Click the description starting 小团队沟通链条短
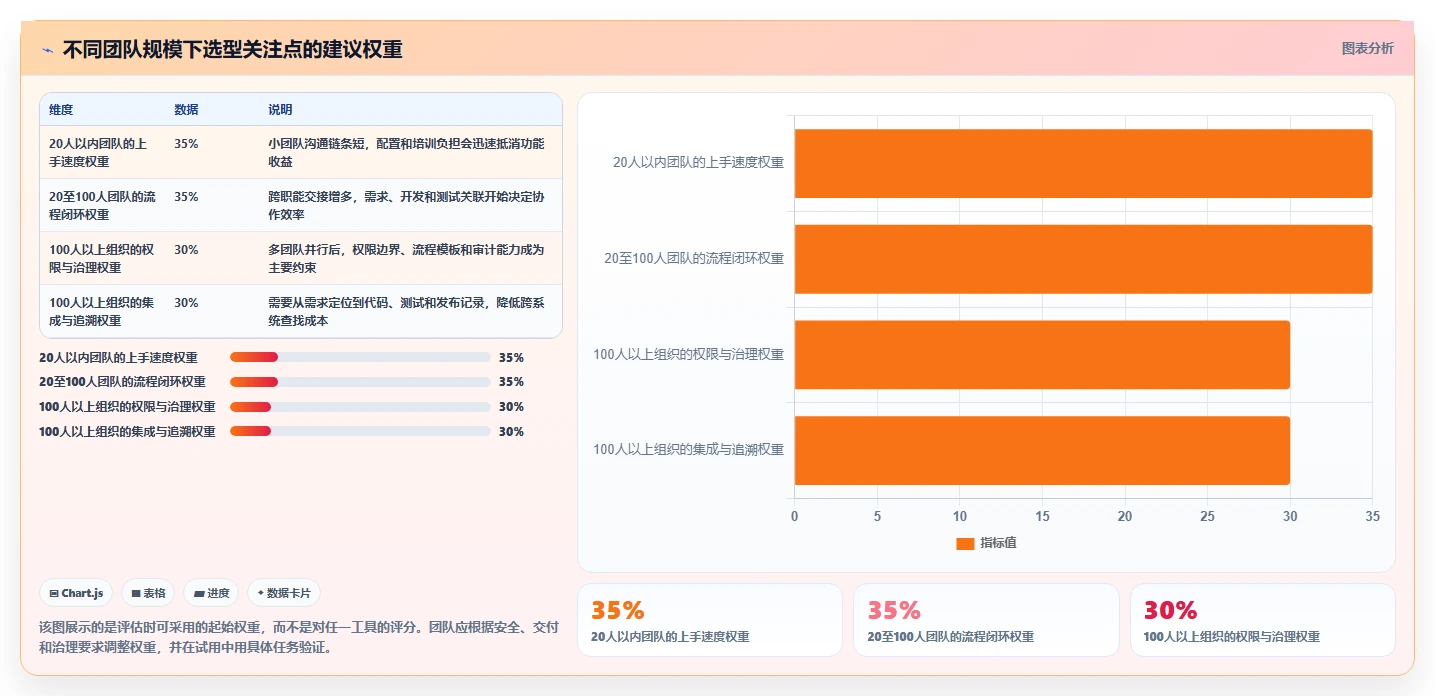 point(406,152)
